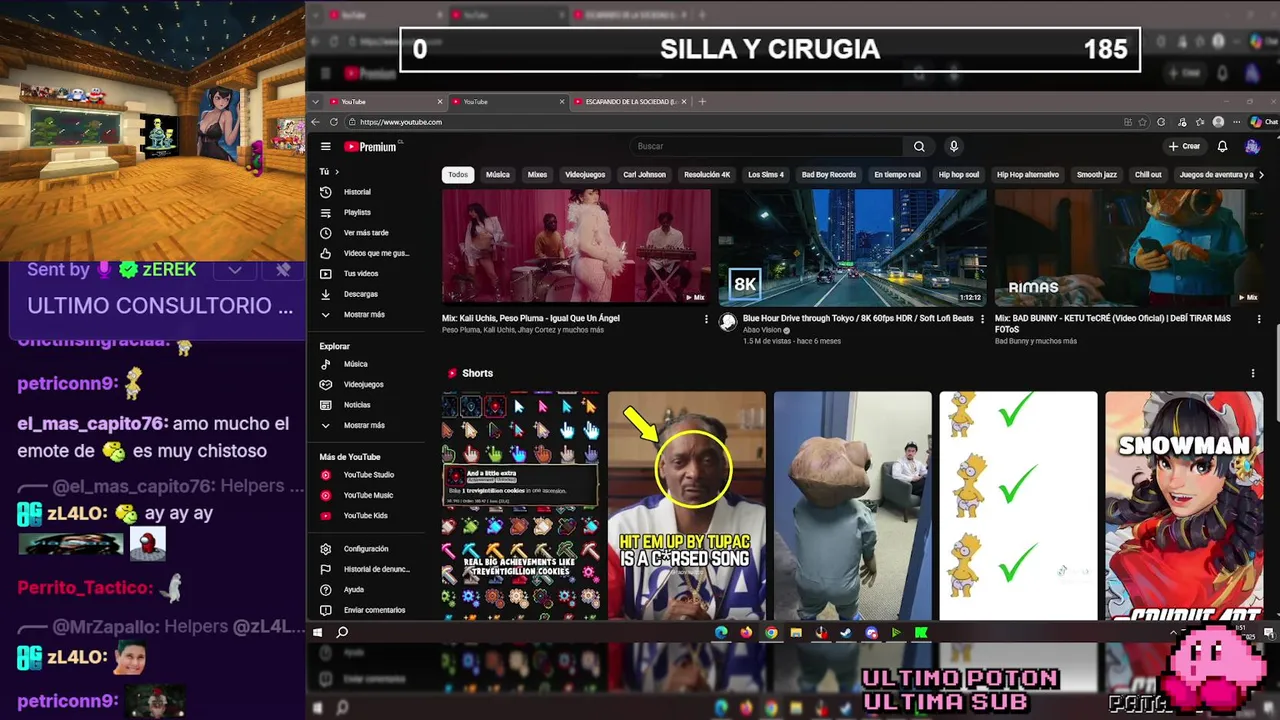Open Videojuegos under Explorar
The width and height of the screenshot is (1280, 720).
coord(363,384)
